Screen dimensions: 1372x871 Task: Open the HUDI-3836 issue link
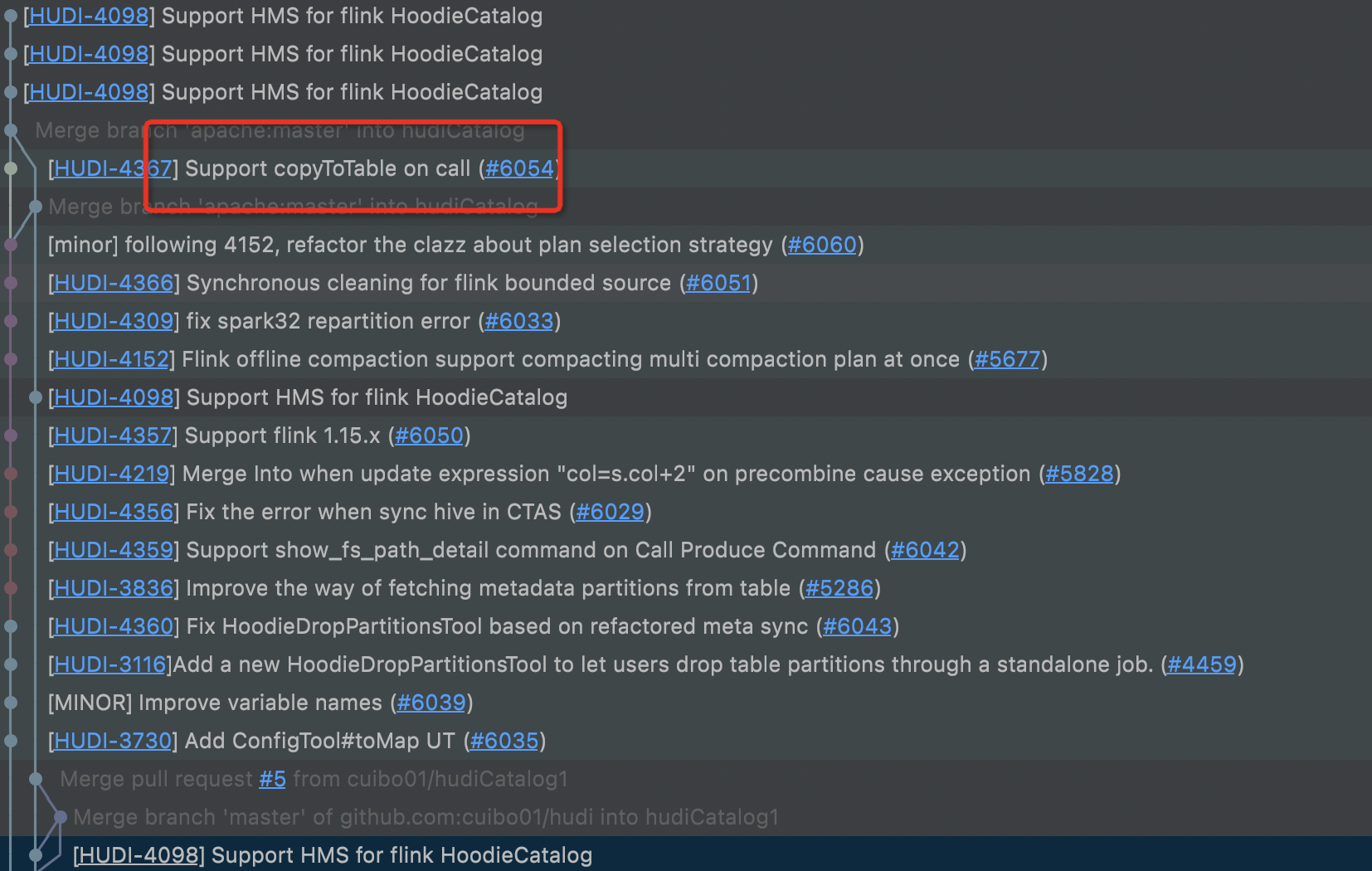coord(114,588)
